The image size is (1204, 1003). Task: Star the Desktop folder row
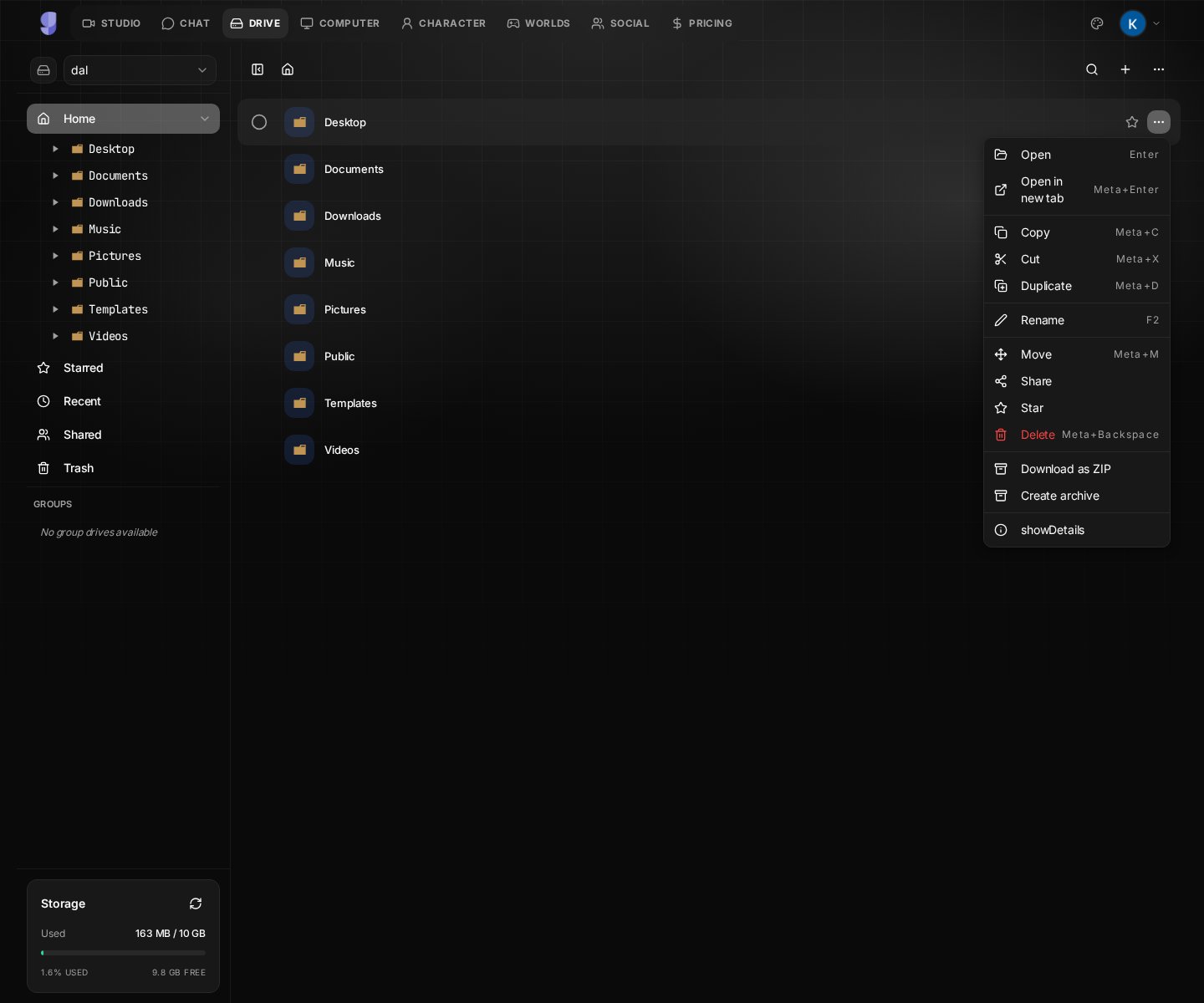pyautogui.click(x=1132, y=122)
